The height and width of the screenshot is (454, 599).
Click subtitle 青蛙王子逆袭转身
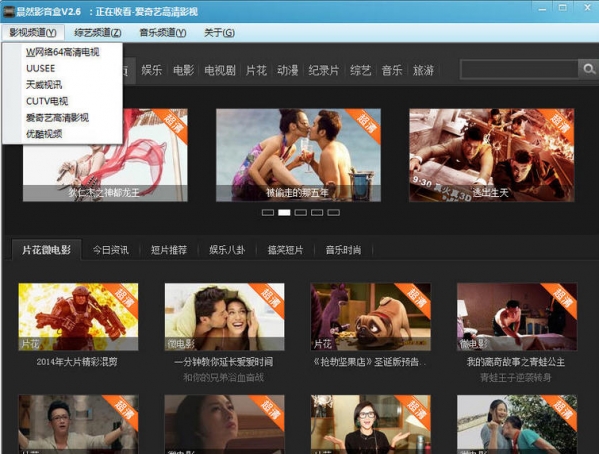(516, 378)
